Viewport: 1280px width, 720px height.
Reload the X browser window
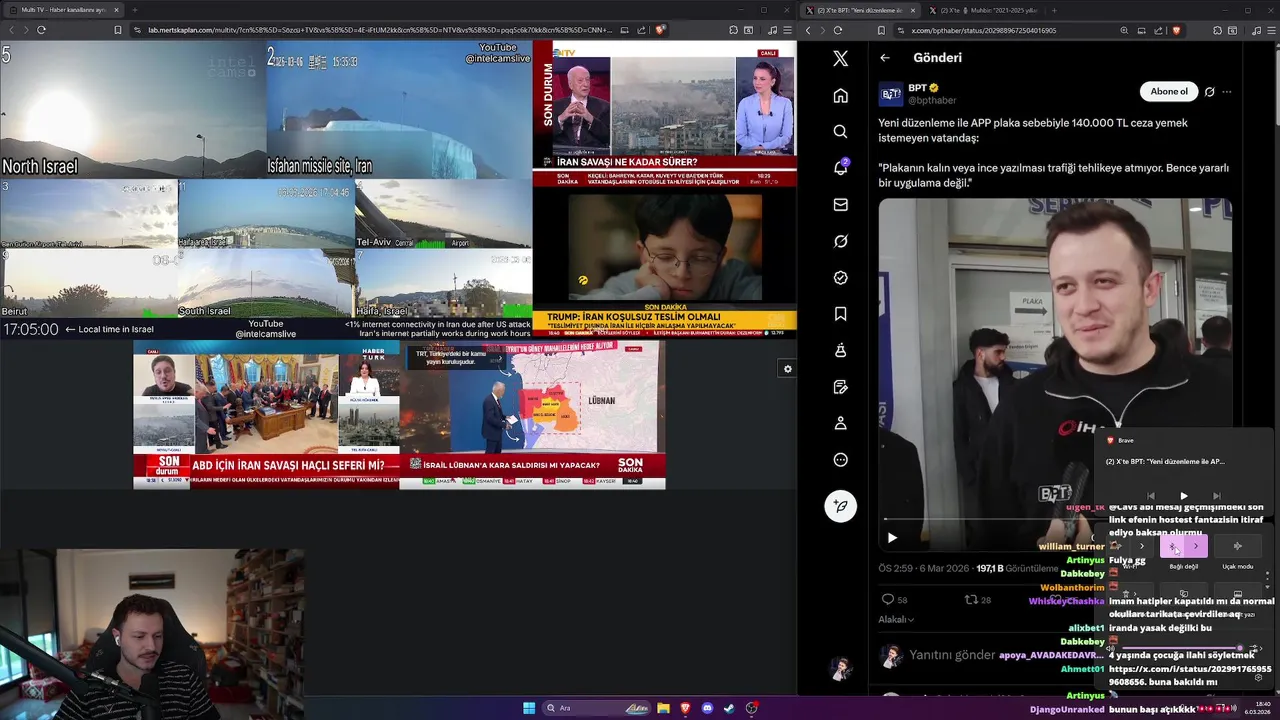837,30
